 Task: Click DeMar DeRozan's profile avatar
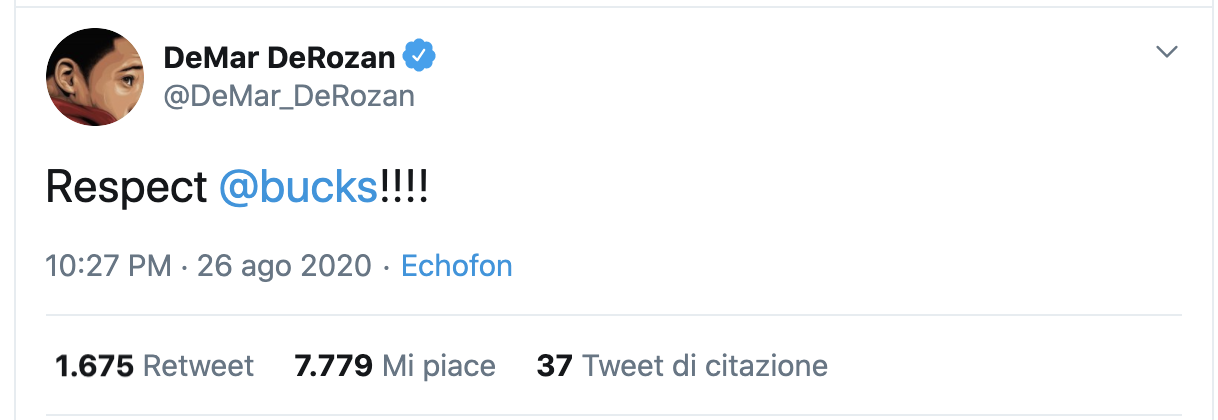[x=95, y=77]
